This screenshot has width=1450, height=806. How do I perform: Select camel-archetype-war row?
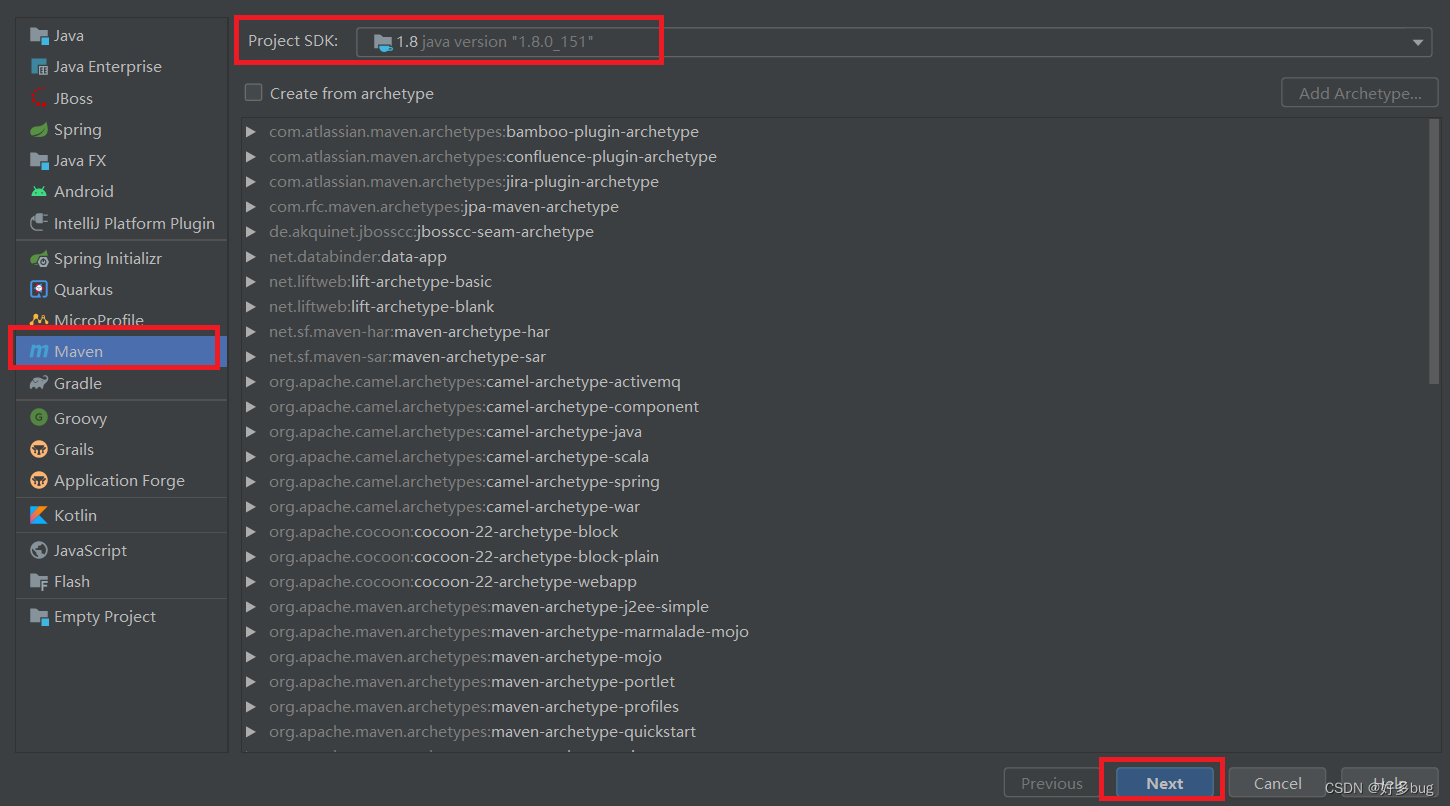pyautogui.click(x=835, y=507)
